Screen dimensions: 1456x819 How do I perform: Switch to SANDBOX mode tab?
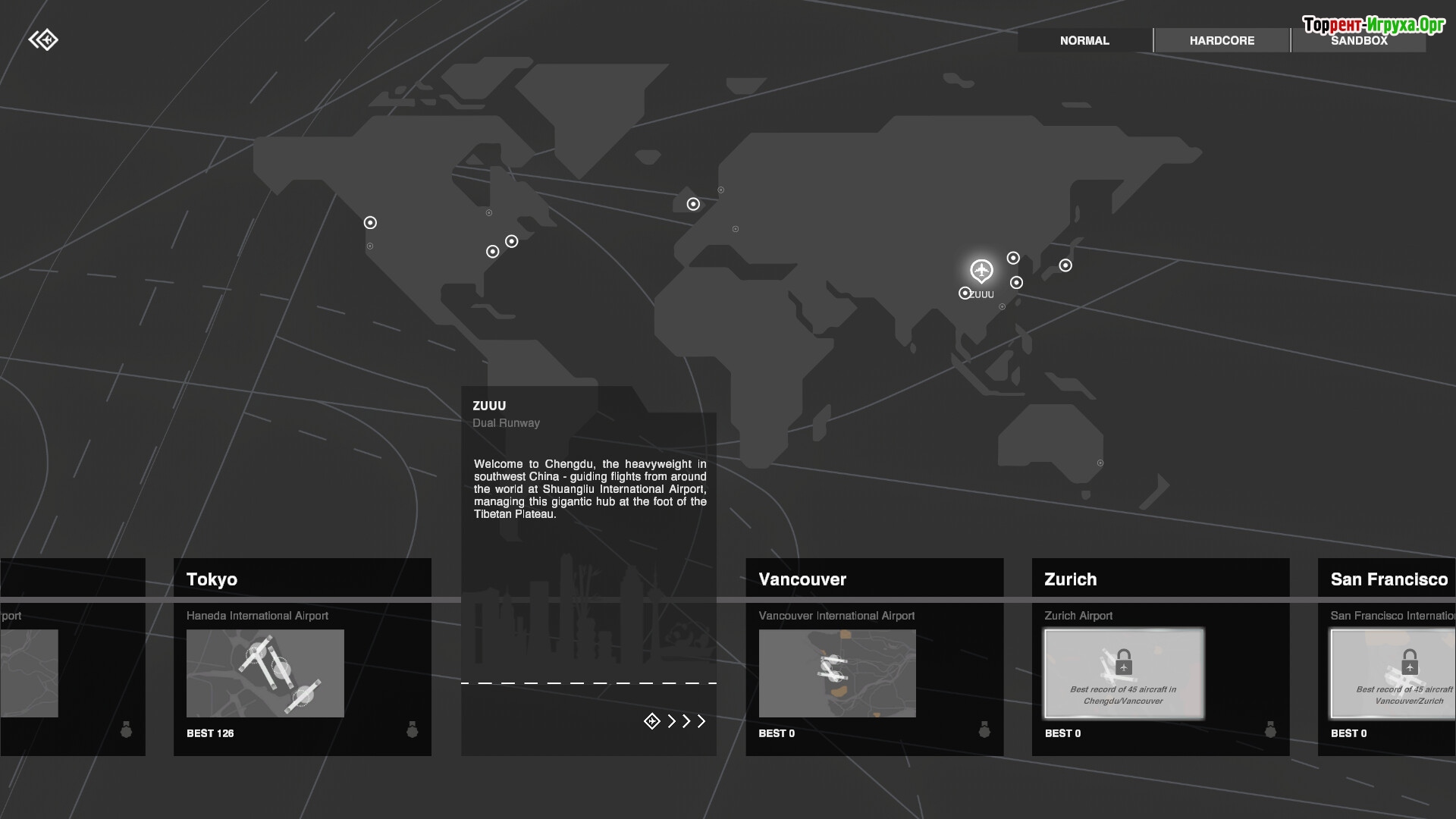pyautogui.click(x=1359, y=41)
